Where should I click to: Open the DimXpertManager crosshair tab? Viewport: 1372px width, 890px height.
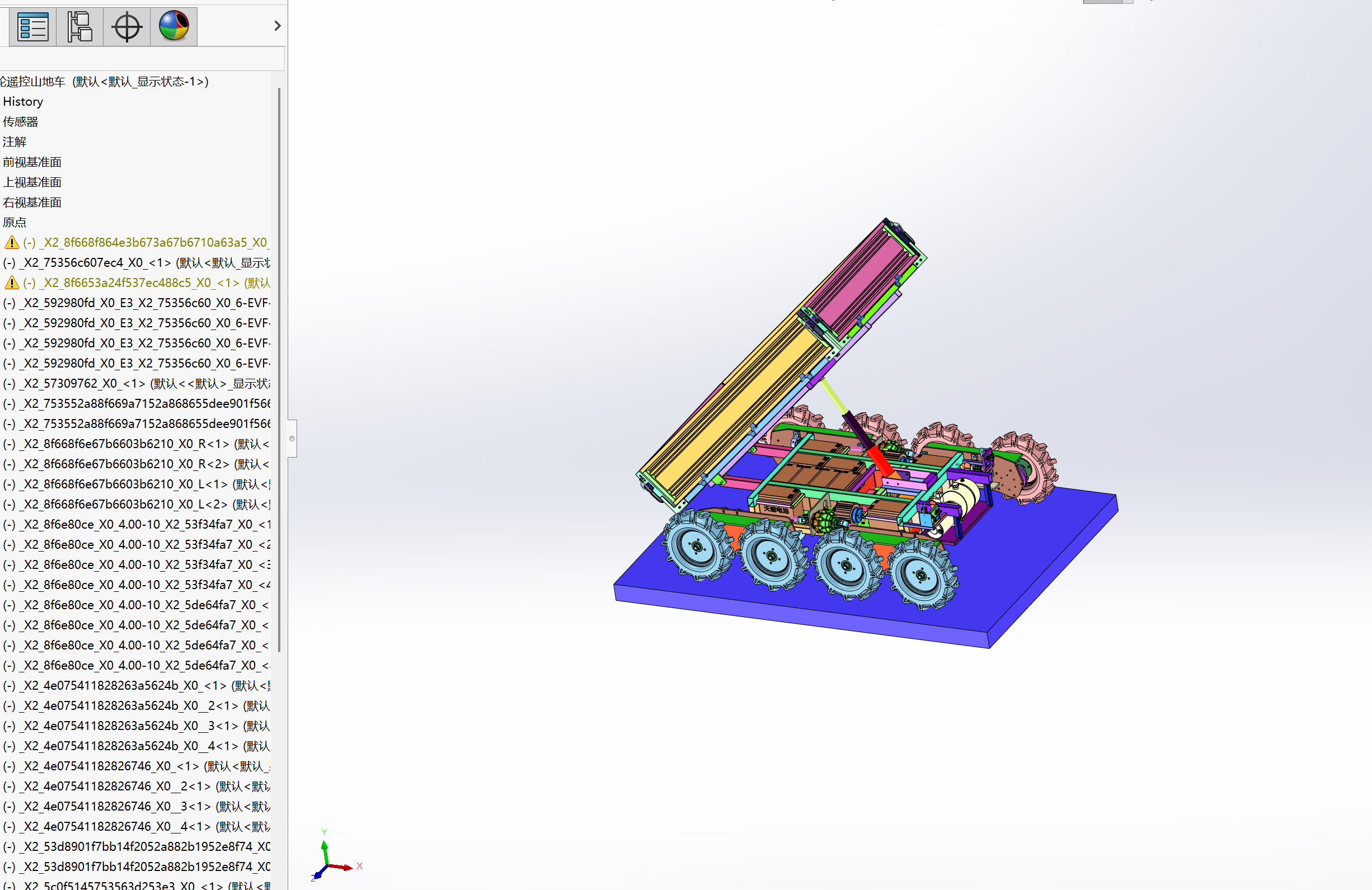coord(126,26)
